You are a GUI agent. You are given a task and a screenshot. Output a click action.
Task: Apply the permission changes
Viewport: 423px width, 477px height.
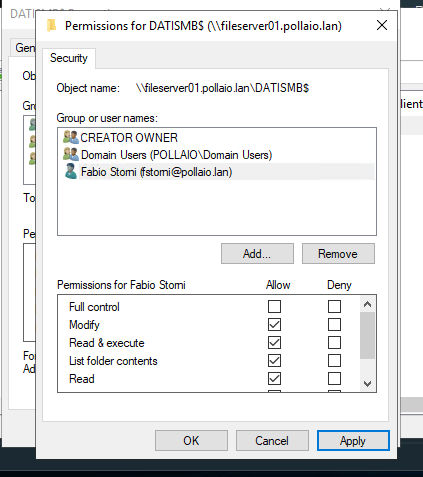point(353,441)
